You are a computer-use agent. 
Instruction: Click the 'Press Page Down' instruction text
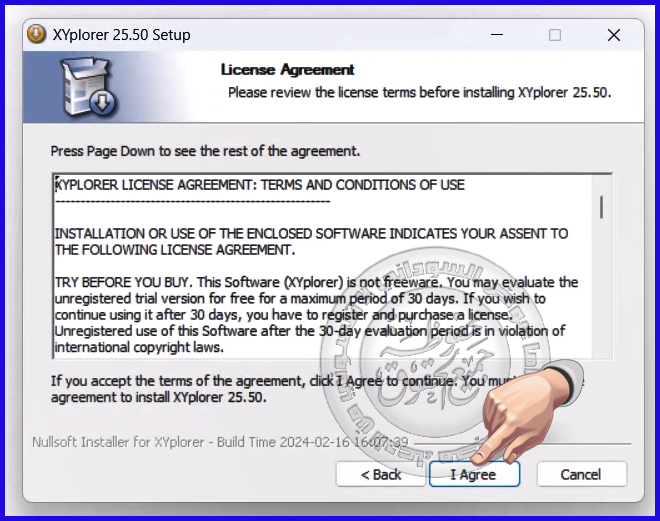point(205,151)
